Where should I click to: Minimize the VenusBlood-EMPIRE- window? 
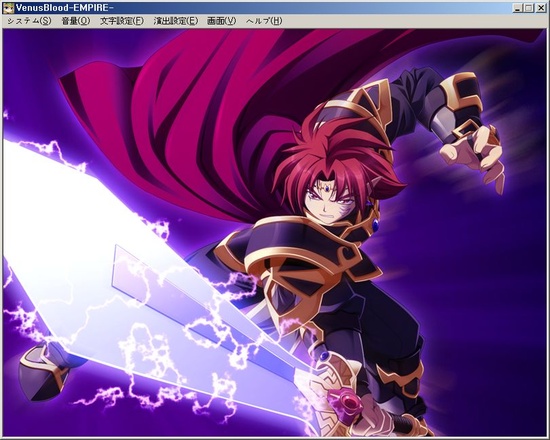517,8
